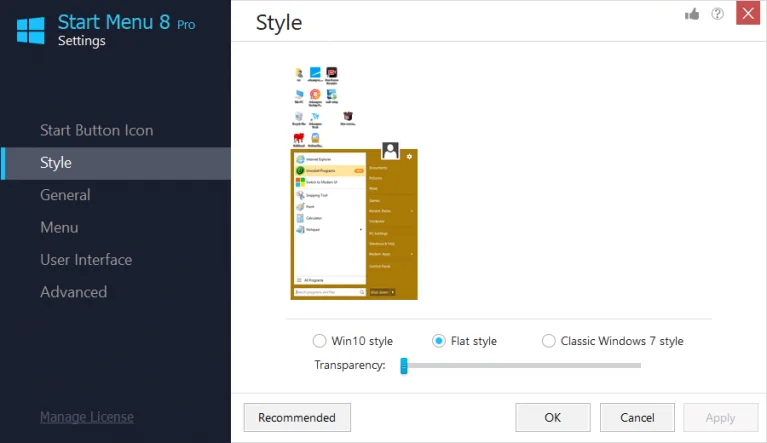Click the Transparency slider handle
767x443 pixels.
404,366
